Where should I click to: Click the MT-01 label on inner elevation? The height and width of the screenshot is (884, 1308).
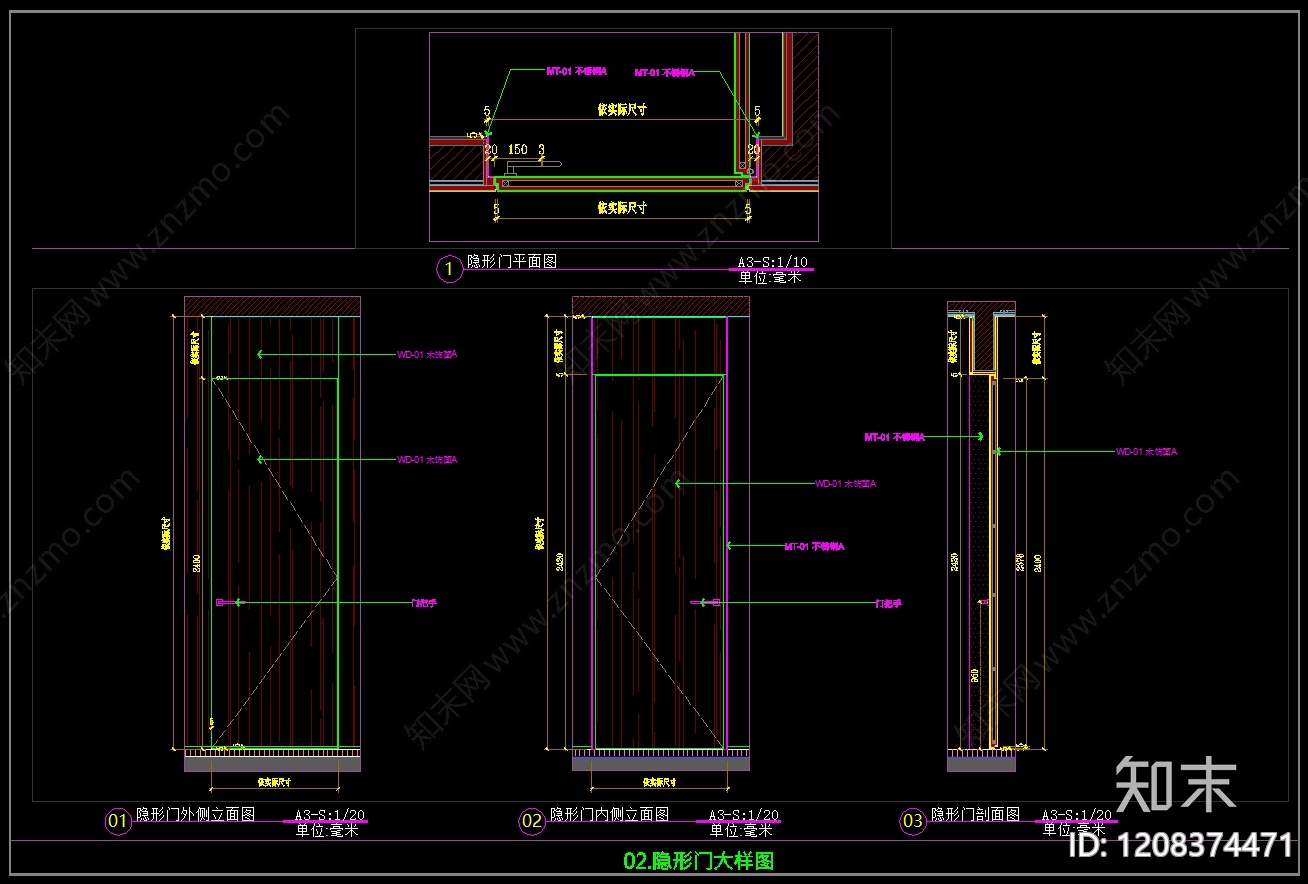814,546
